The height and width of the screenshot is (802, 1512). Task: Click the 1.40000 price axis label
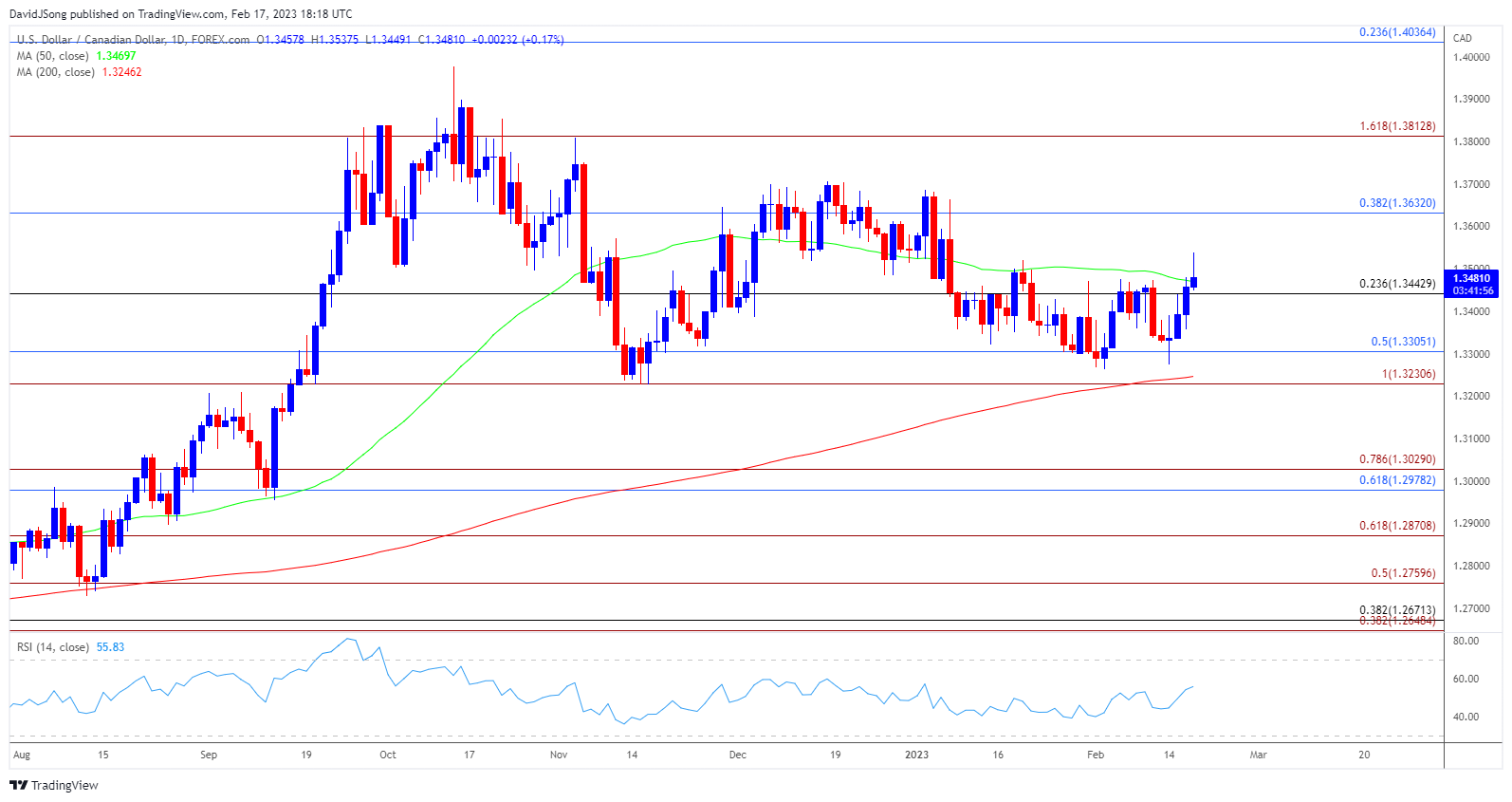click(1470, 57)
